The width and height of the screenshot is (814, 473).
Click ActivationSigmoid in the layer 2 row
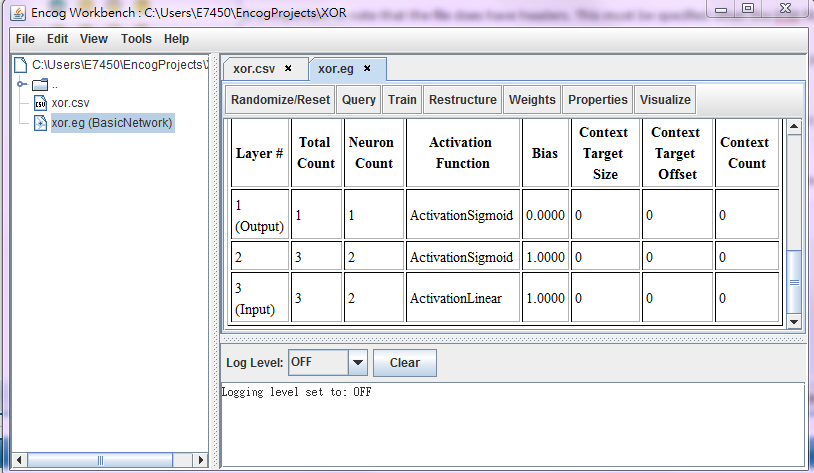pos(463,257)
